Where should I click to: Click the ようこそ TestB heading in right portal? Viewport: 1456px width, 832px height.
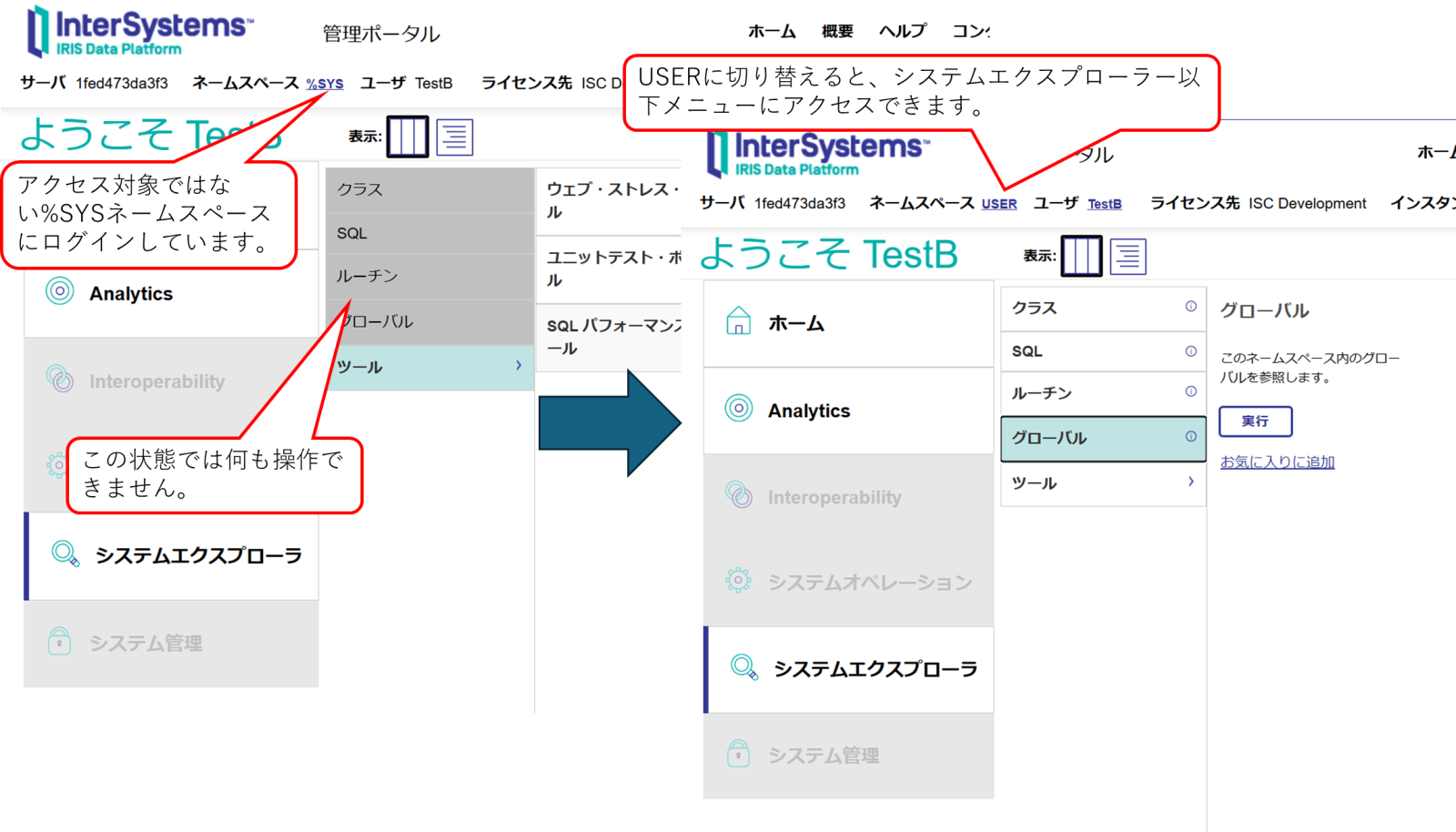(829, 254)
